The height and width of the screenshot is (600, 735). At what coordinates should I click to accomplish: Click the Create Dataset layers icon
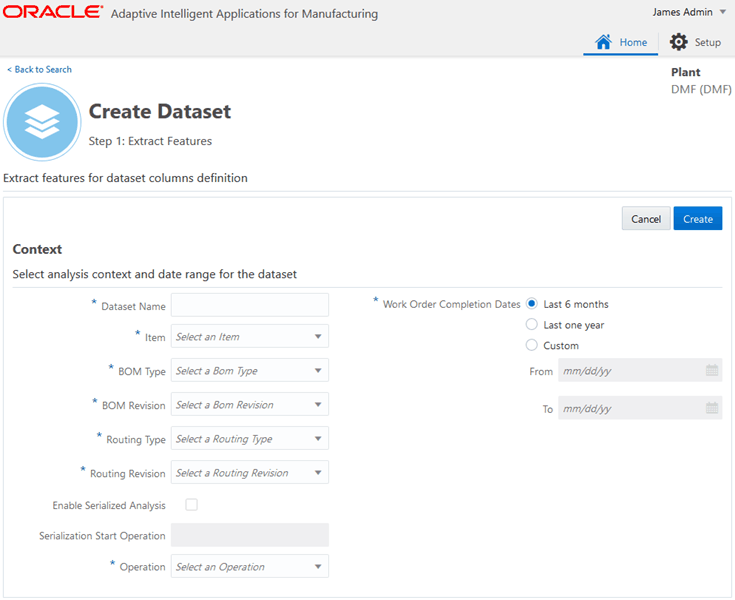tap(42, 122)
